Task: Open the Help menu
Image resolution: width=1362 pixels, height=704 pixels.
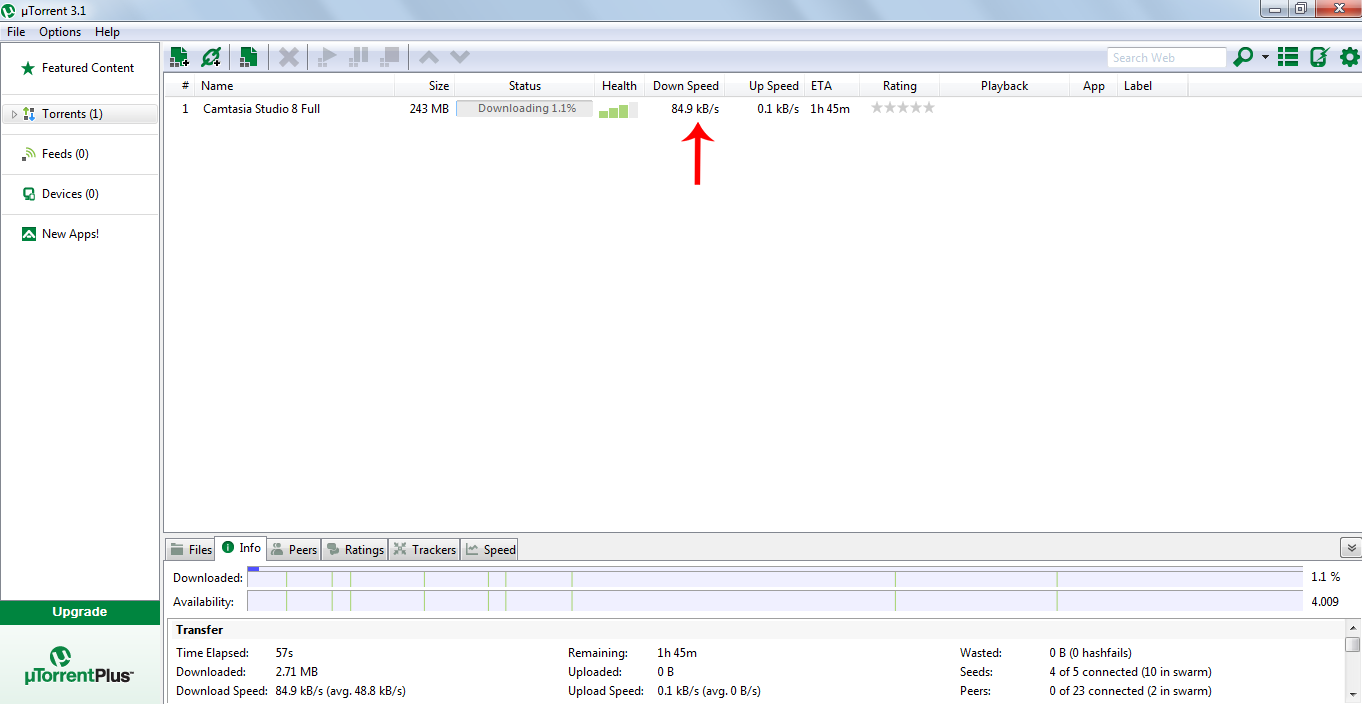Action: click(107, 32)
